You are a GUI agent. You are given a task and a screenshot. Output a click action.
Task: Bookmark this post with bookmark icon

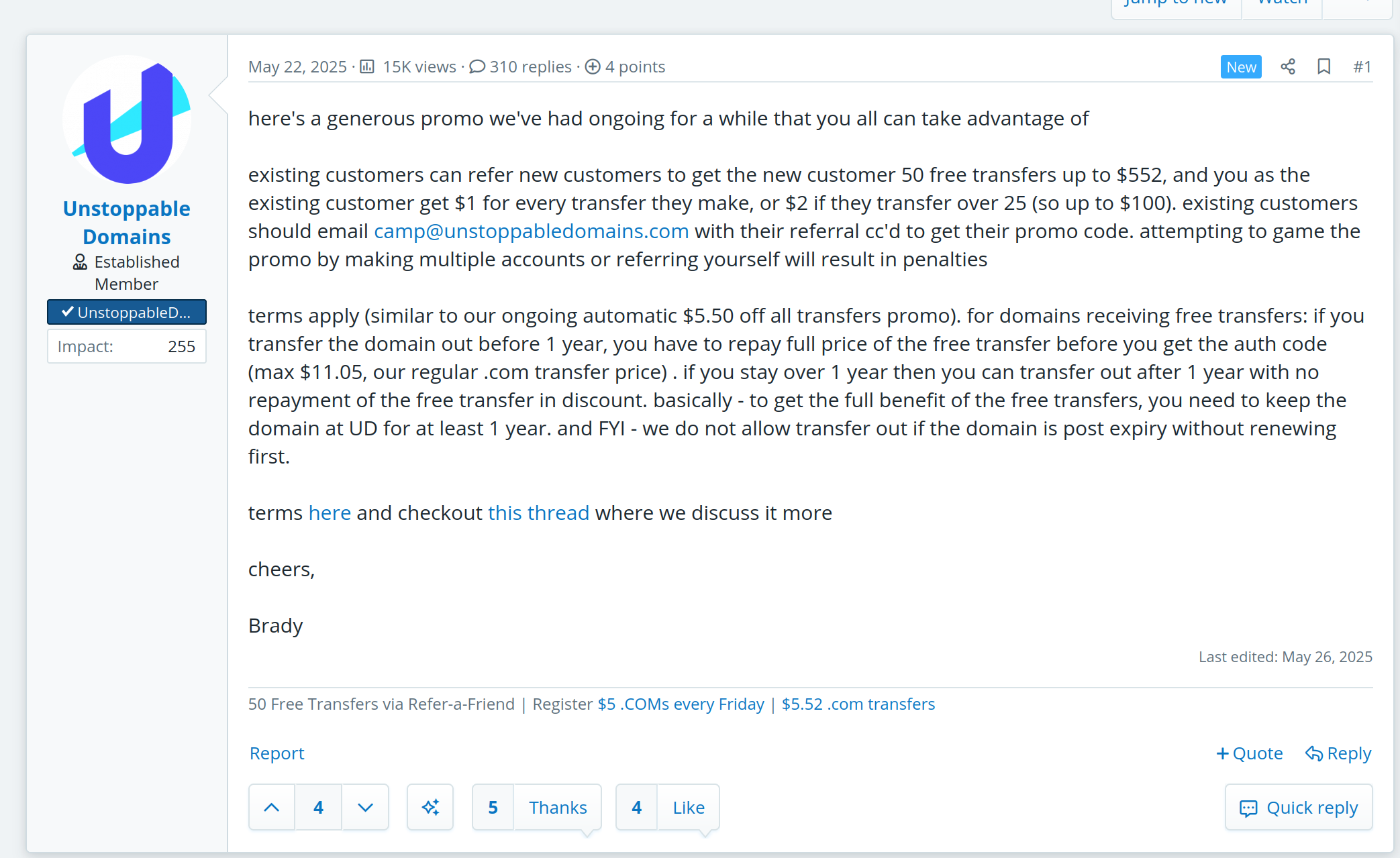tap(1323, 66)
